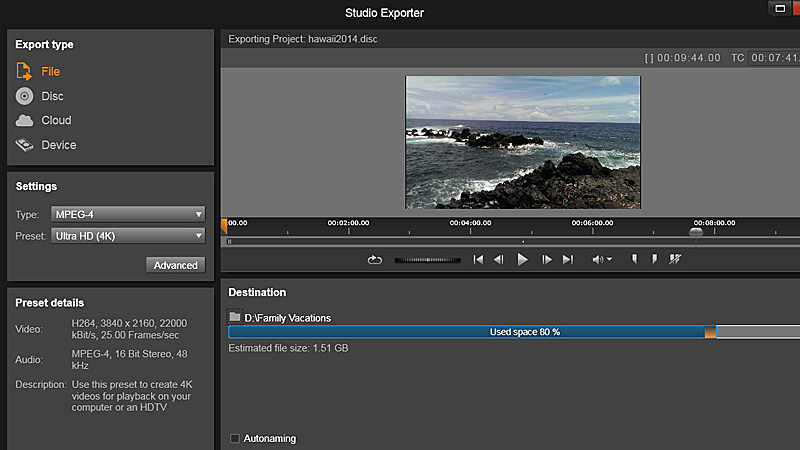Browse the destination folder icon
The width and height of the screenshot is (800, 450).
(x=235, y=317)
